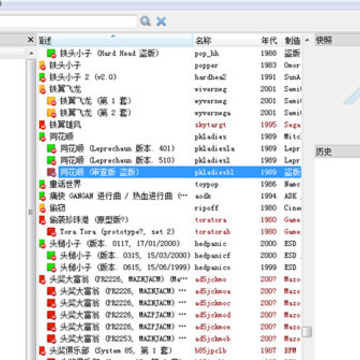Click the name cell pop_hh
The width and height of the screenshot is (360, 360).
click(x=207, y=54)
